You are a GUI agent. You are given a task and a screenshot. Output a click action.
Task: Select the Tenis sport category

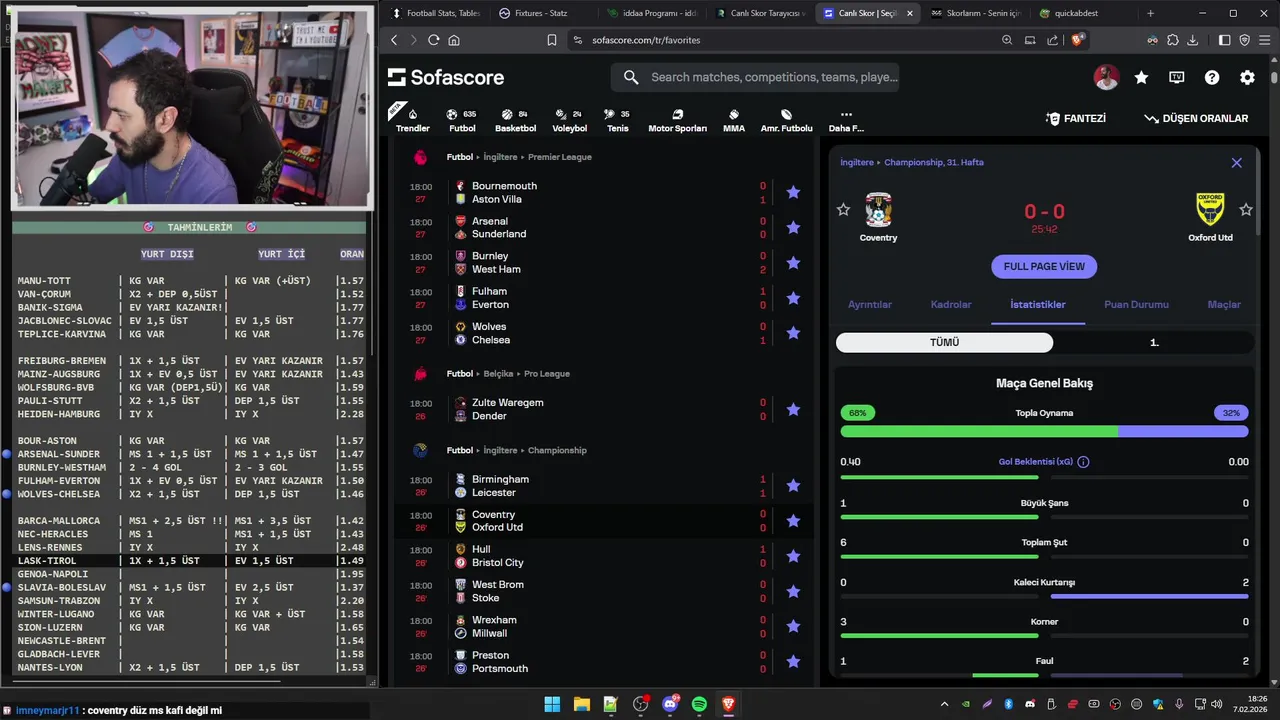(618, 120)
